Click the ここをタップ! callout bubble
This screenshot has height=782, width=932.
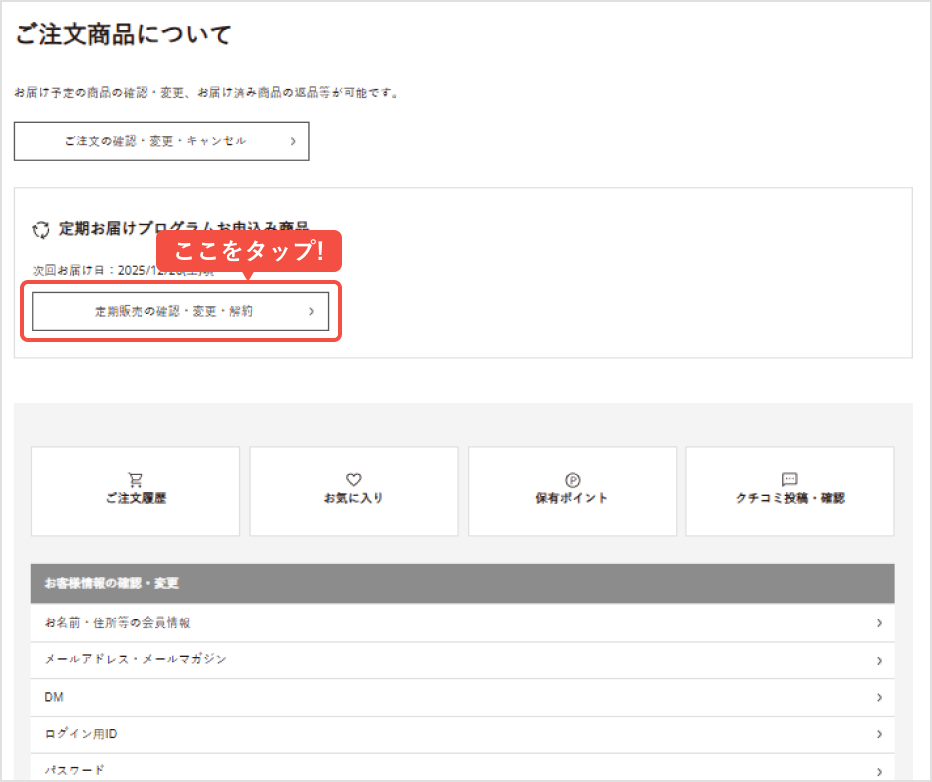248,252
